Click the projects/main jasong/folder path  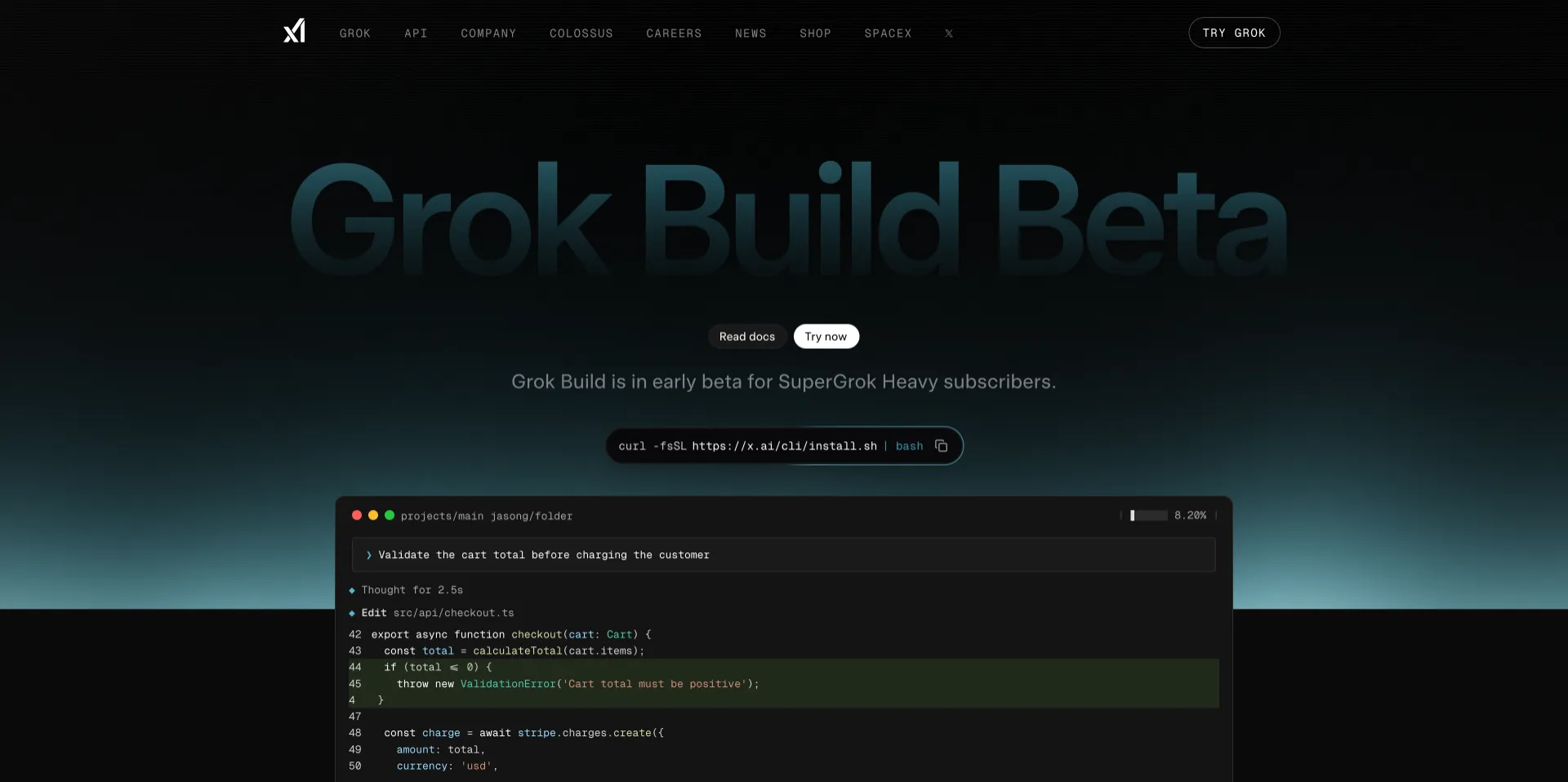(487, 516)
